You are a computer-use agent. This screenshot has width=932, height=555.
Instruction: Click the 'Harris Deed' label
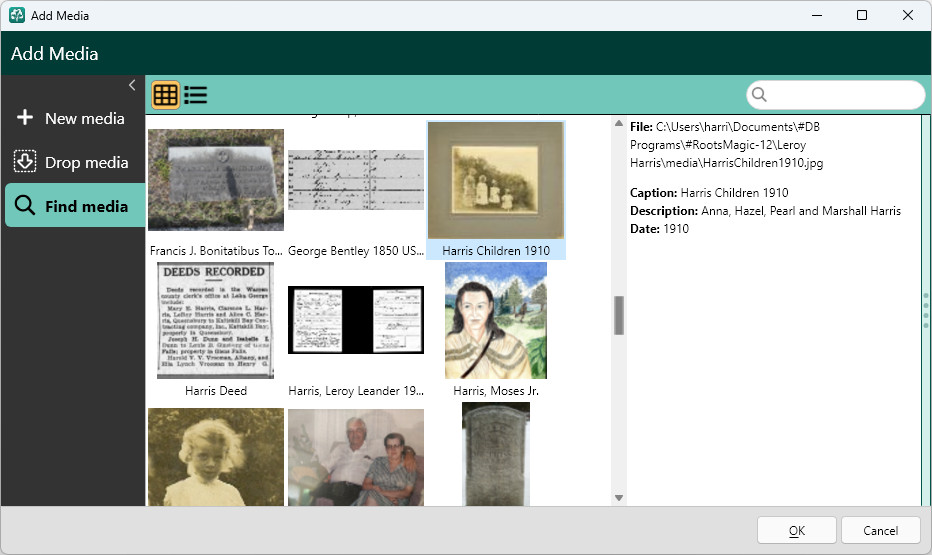(x=216, y=391)
